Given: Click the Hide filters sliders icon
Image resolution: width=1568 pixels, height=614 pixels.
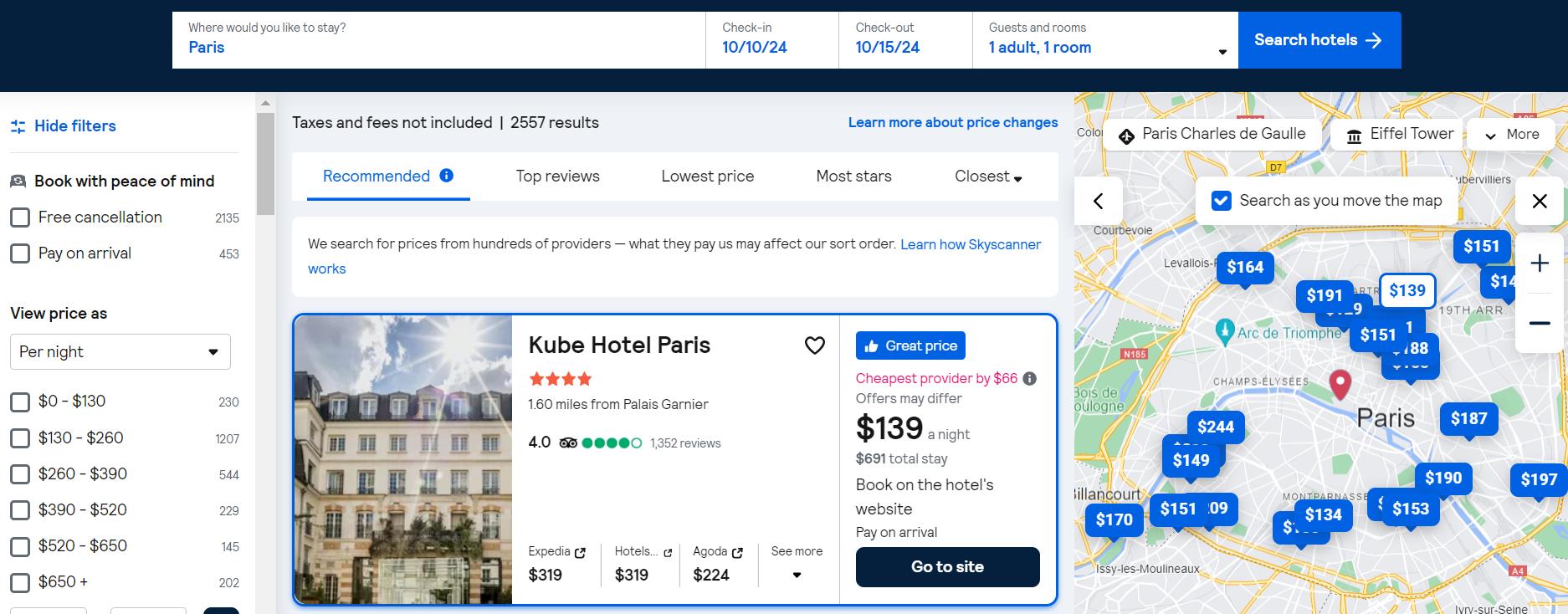Looking at the screenshot, I should pos(18,126).
